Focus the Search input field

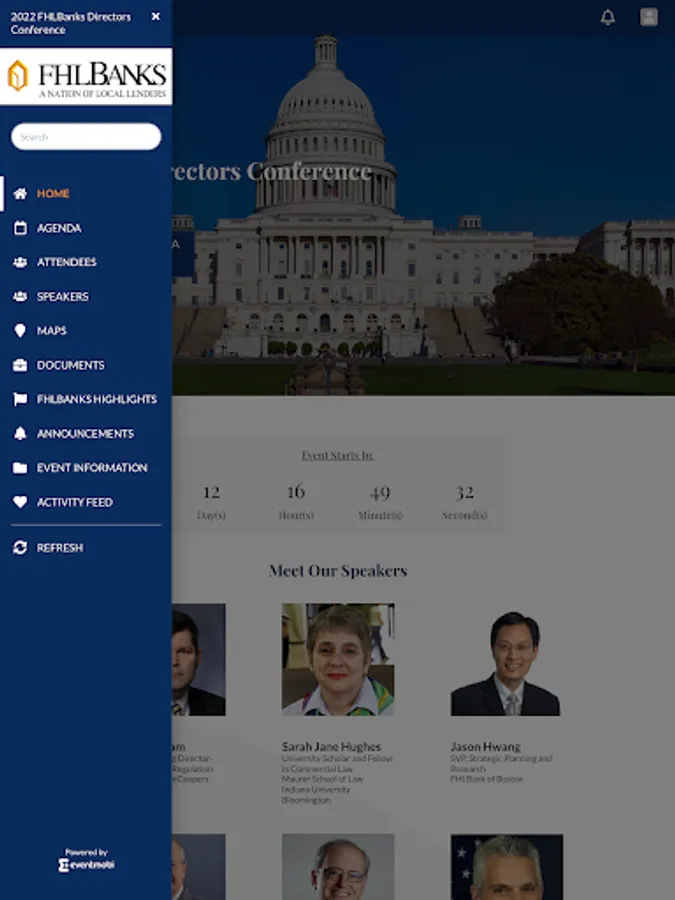[x=86, y=137]
